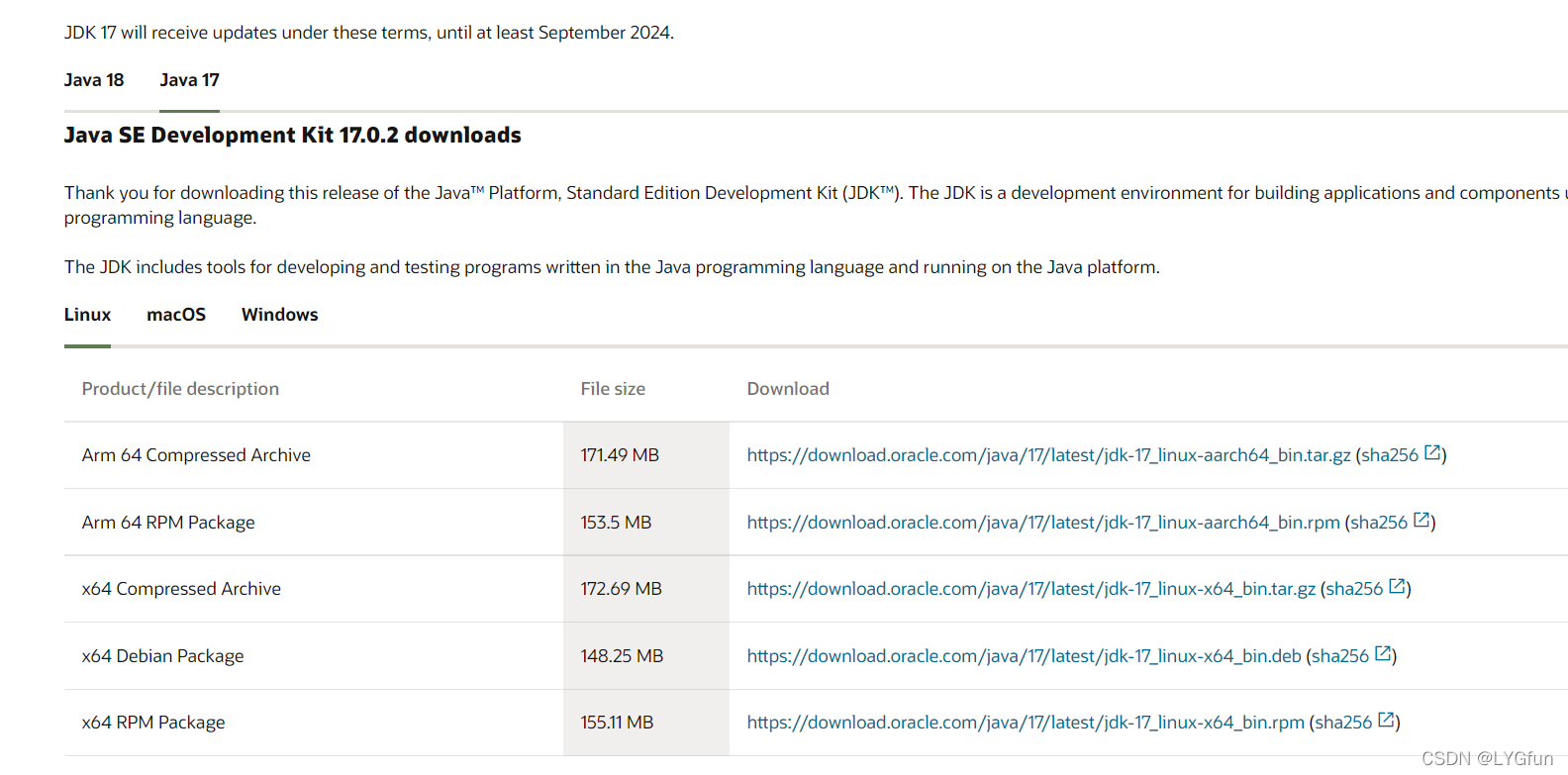Download jdk-17_linux-aarch64_bin.tar.gz link
The height and width of the screenshot is (775, 1568).
pyautogui.click(x=1048, y=455)
